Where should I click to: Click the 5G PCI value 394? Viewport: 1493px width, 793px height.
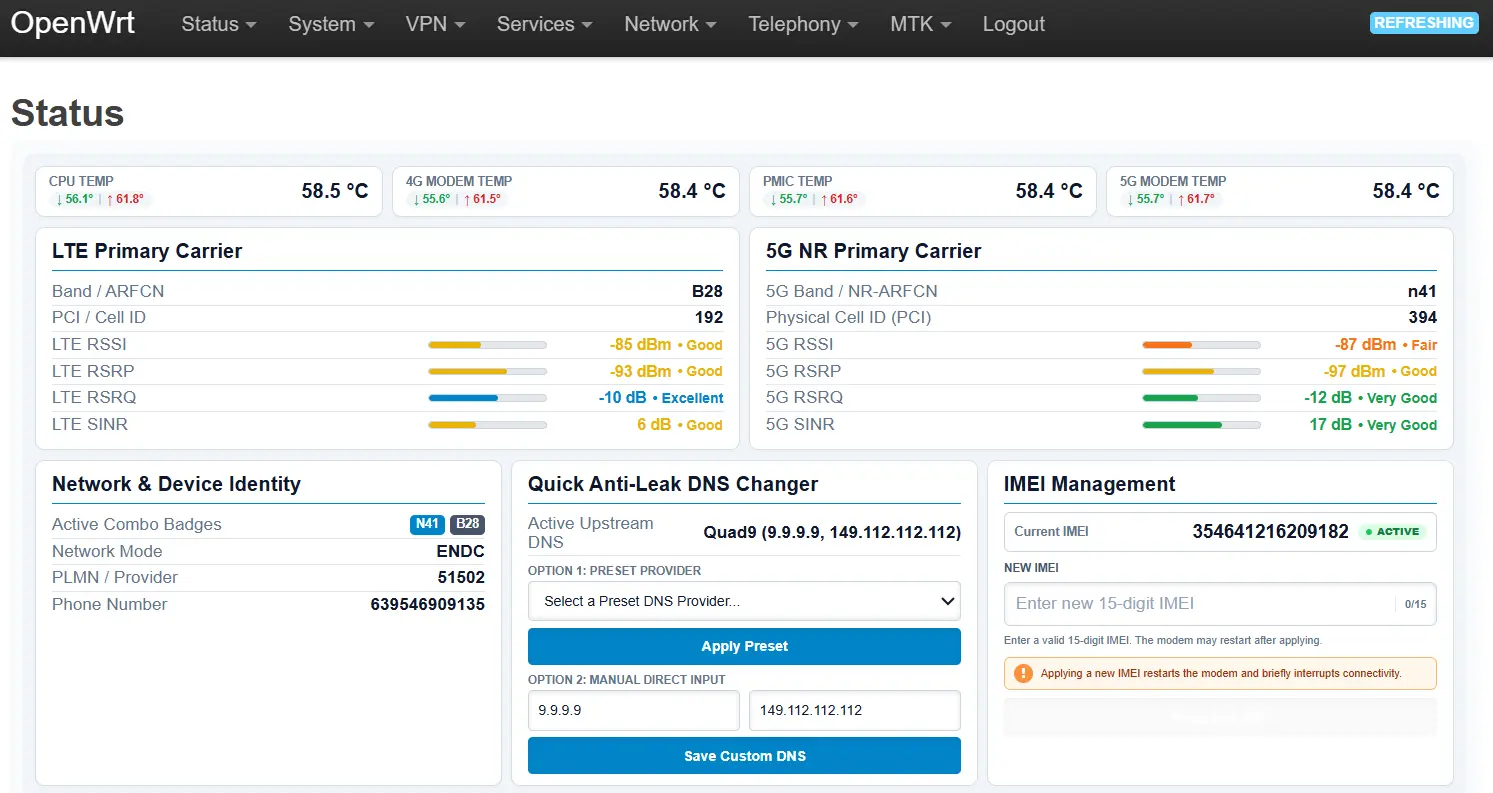1422,317
